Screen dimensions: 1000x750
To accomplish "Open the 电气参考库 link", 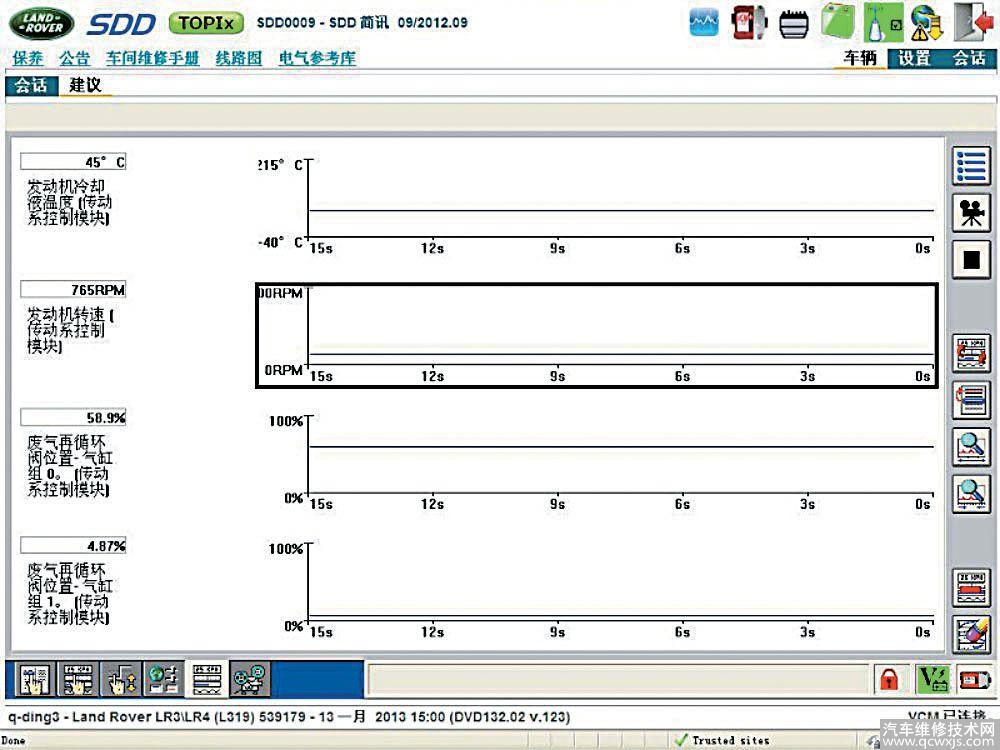I will pos(317,58).
